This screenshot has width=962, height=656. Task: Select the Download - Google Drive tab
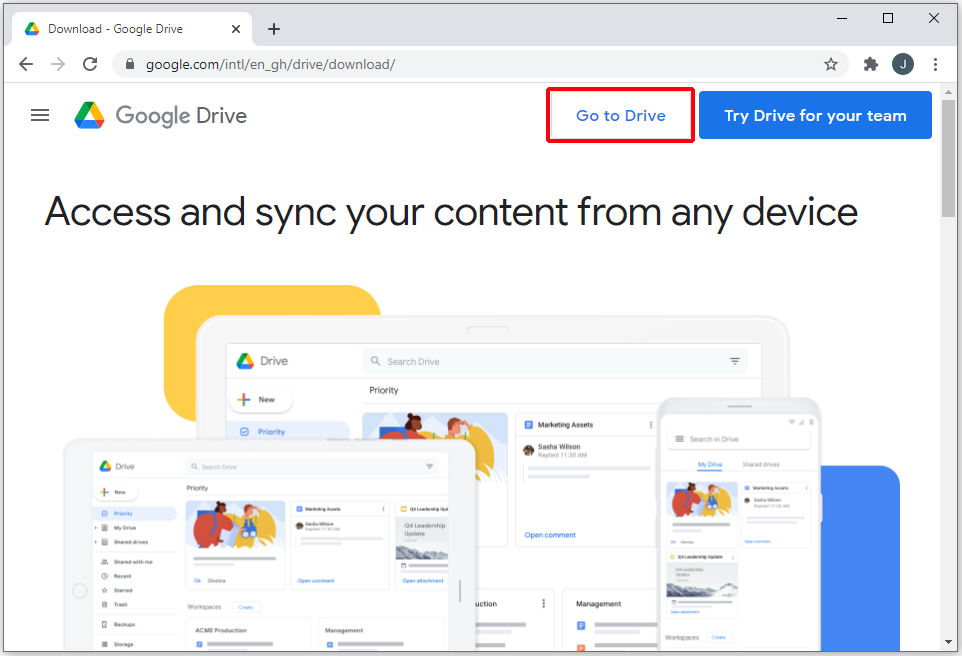(x=131, y=29)
